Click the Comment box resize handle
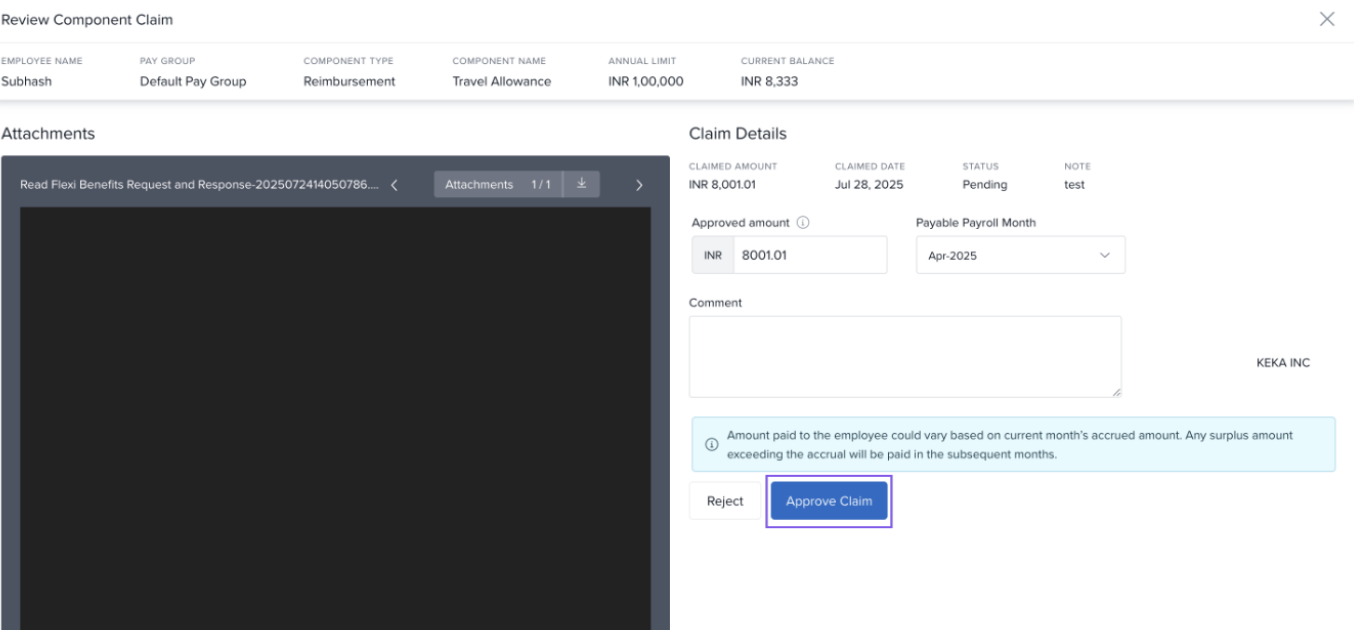Screen dimensions: 1354x630 (1116, 392)
